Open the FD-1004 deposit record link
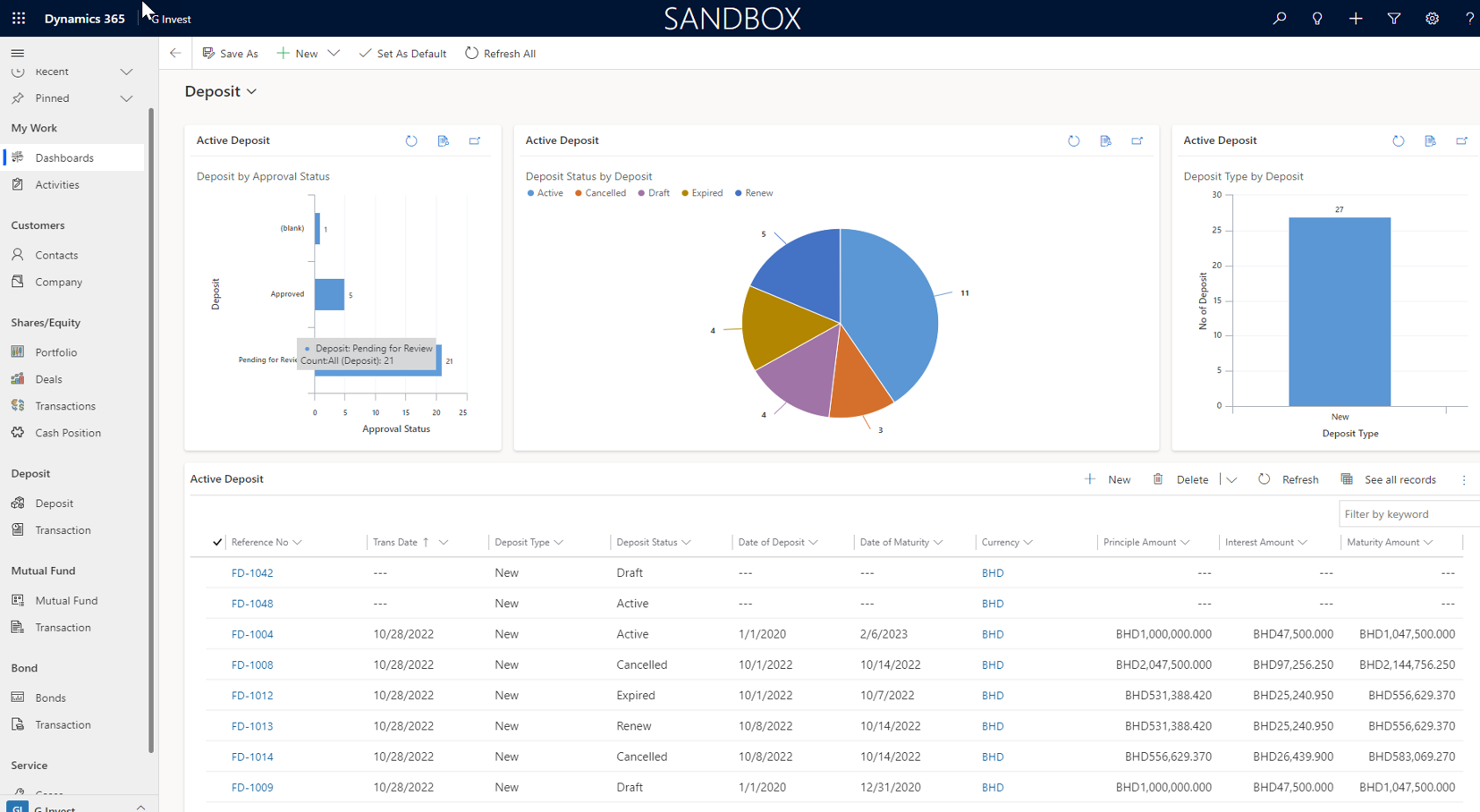 [252, 634]
